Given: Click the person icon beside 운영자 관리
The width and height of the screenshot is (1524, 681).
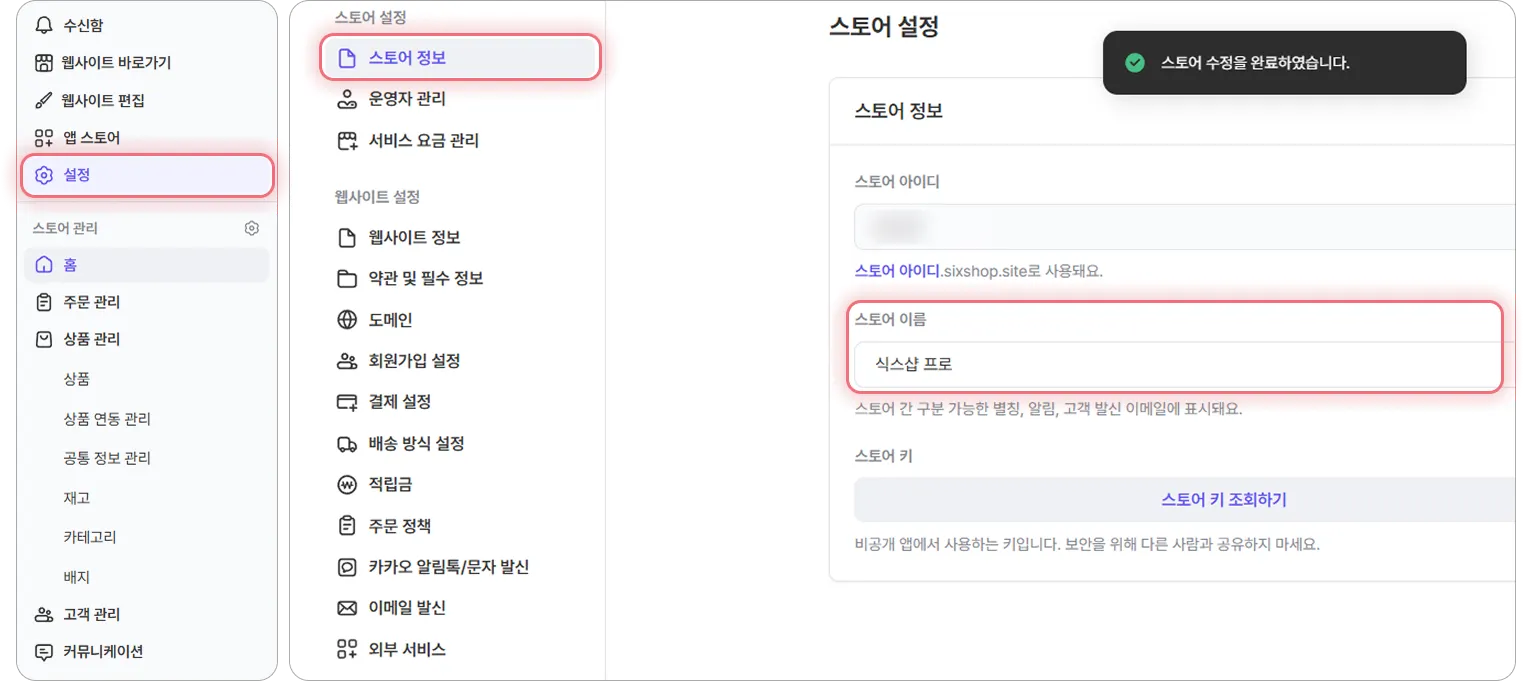Looking at the screenshot, I should [347, 99].
